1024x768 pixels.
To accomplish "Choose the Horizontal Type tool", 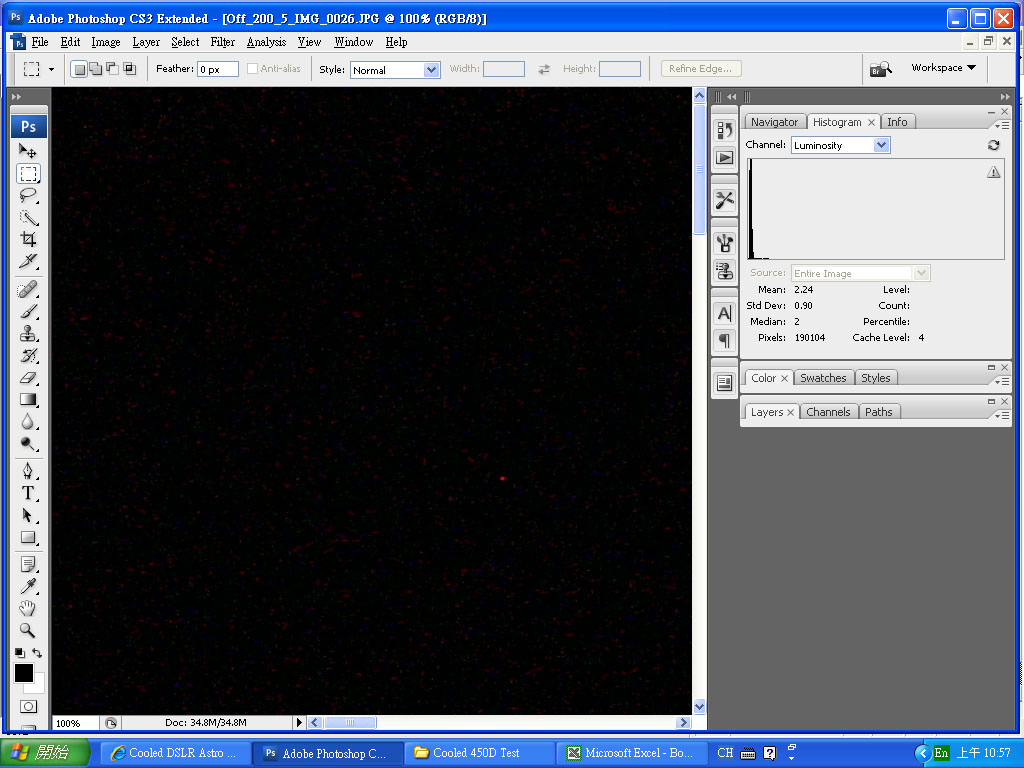I will coord(28,493).
